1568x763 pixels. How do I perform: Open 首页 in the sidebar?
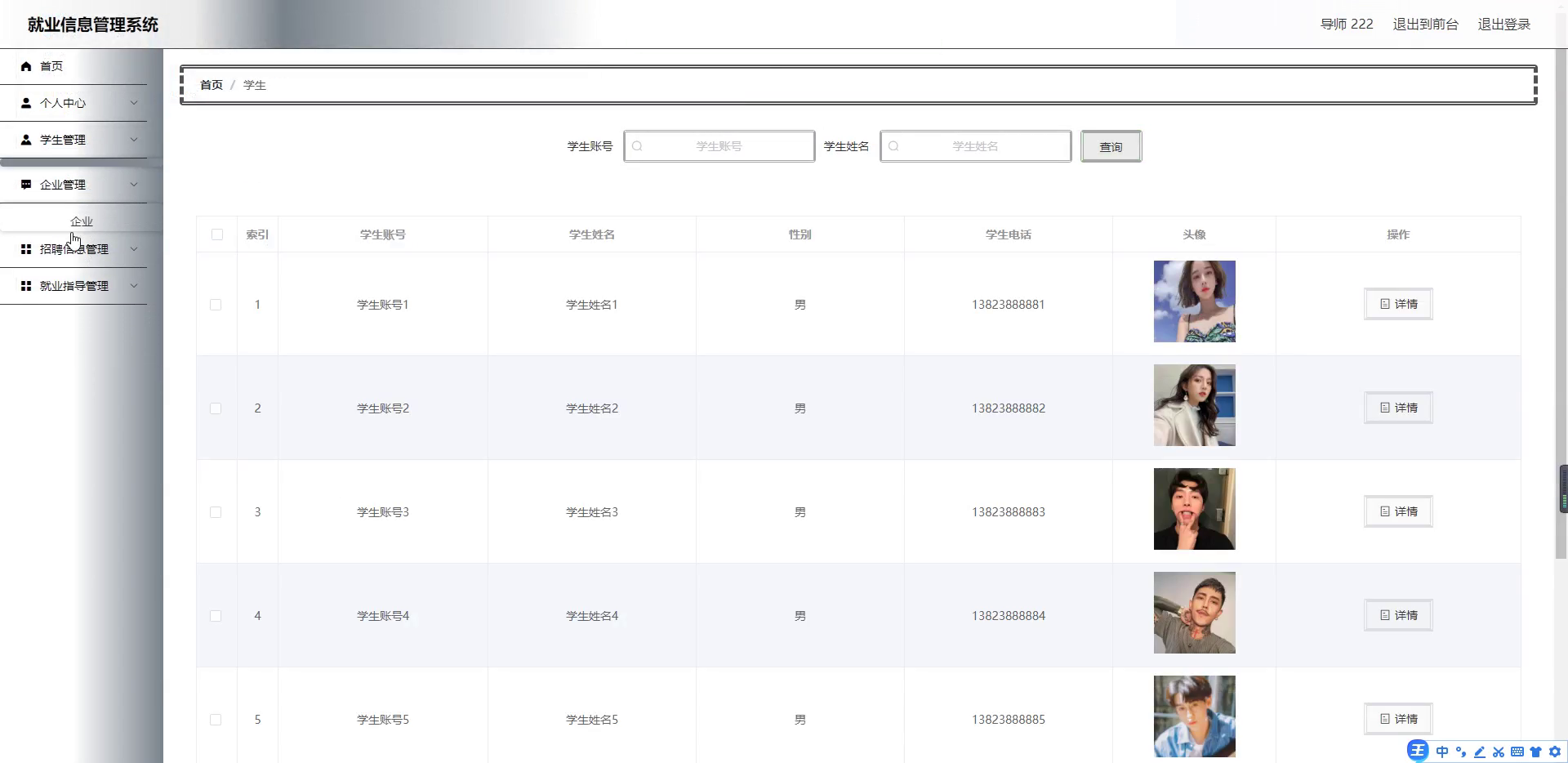pos(73,66)
